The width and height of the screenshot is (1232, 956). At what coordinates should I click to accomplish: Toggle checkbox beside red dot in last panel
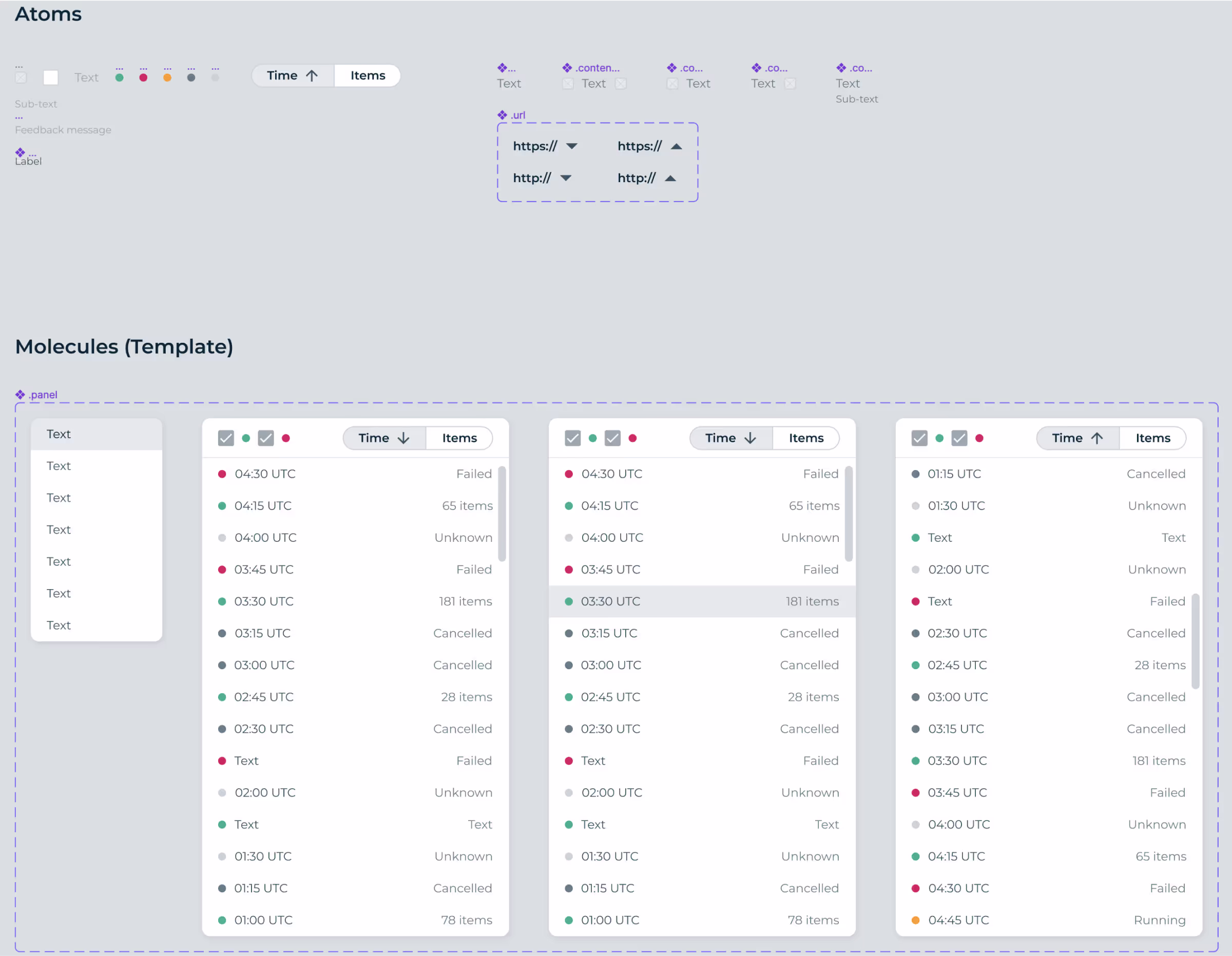[959, 438]
